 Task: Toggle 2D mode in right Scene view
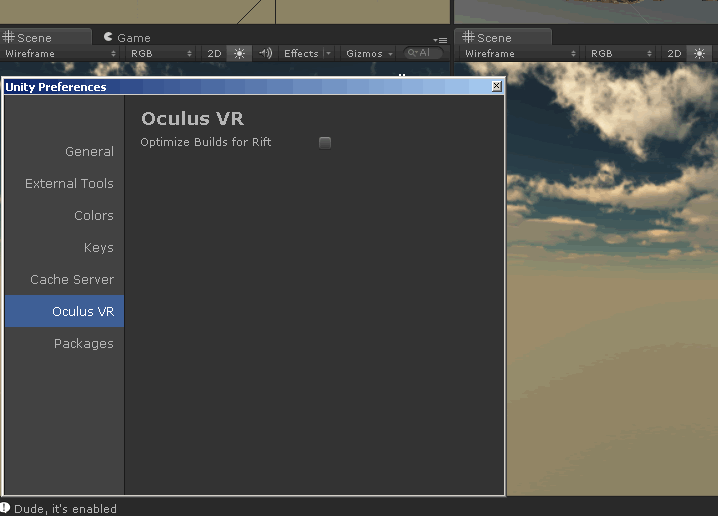coord(674,54)
